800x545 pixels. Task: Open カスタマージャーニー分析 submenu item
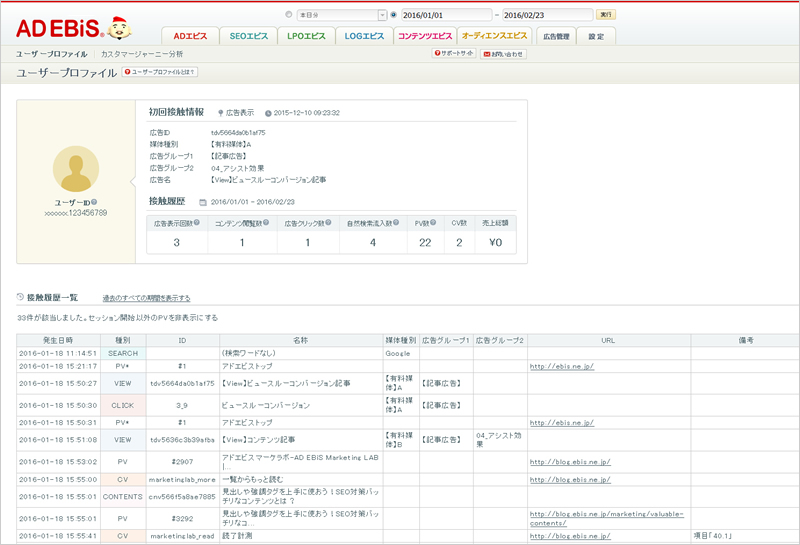click(x=141, y=53)
